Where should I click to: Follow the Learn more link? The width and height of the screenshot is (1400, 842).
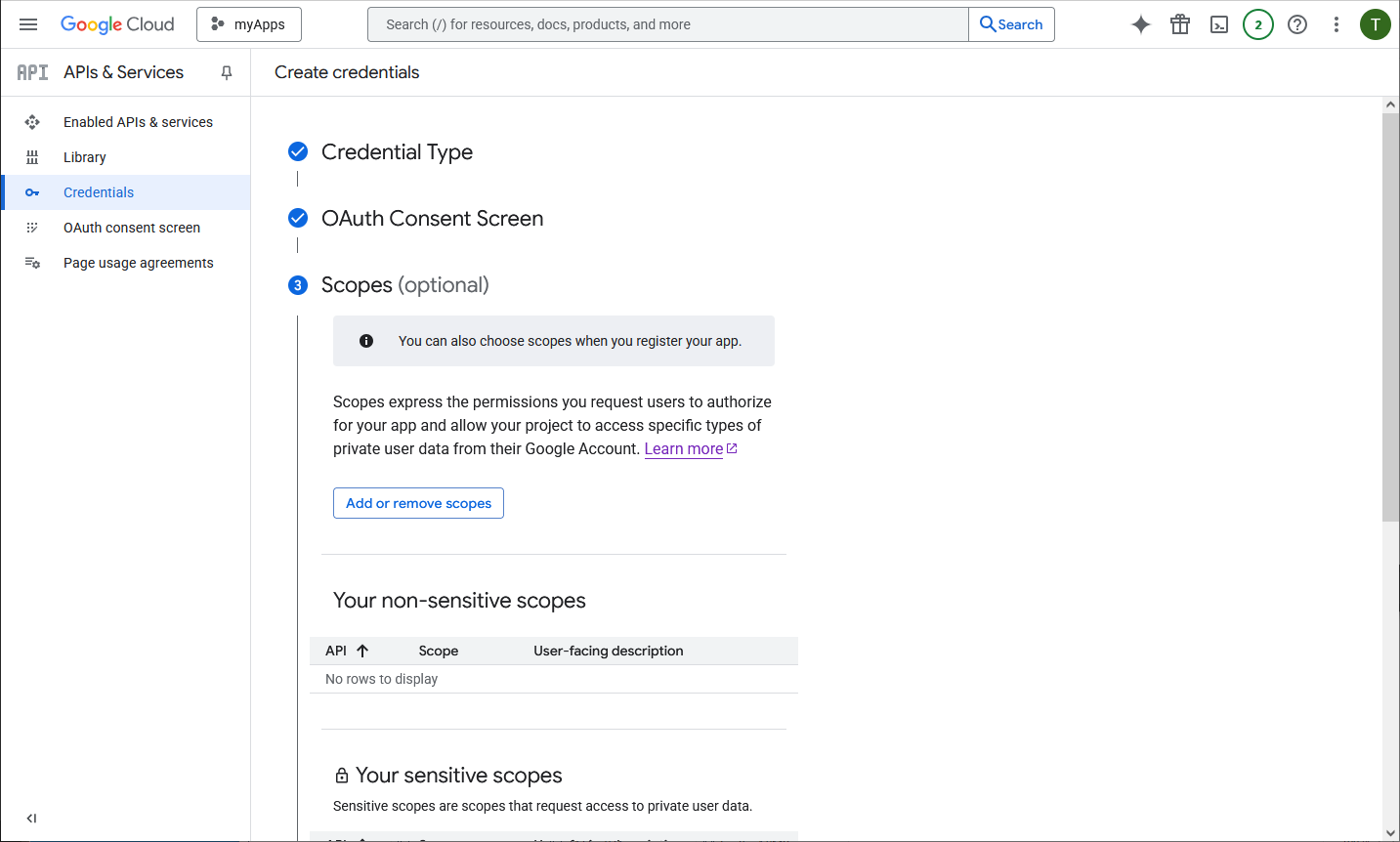[684, 449]
